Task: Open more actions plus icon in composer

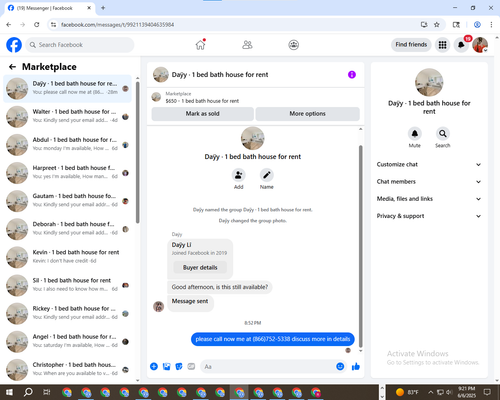Action: [154, 366]
